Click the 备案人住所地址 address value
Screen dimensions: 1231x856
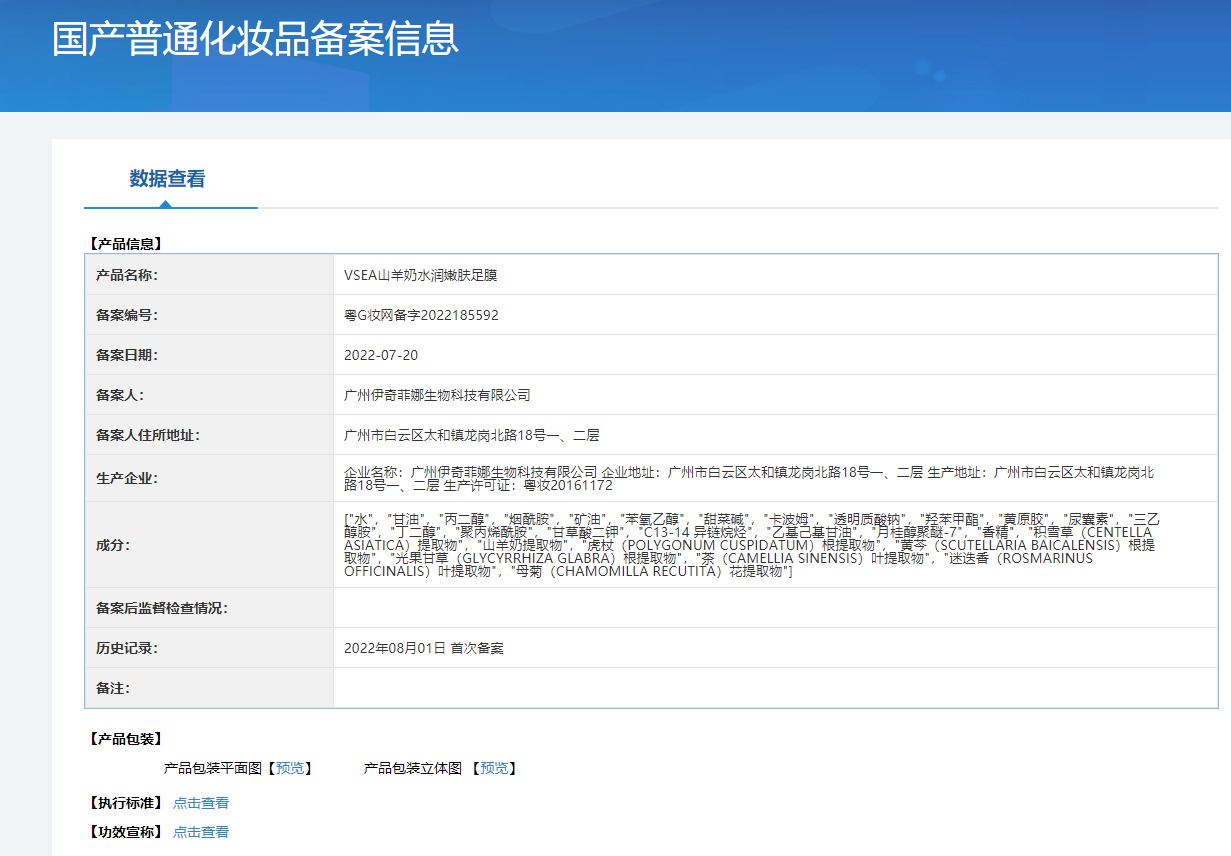(471, 435)
